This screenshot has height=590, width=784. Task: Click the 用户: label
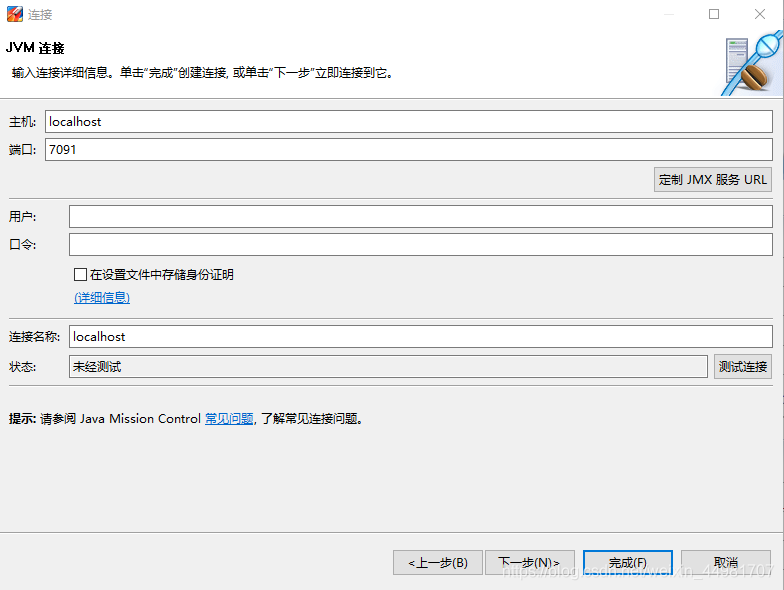click(x=22, y=216)
